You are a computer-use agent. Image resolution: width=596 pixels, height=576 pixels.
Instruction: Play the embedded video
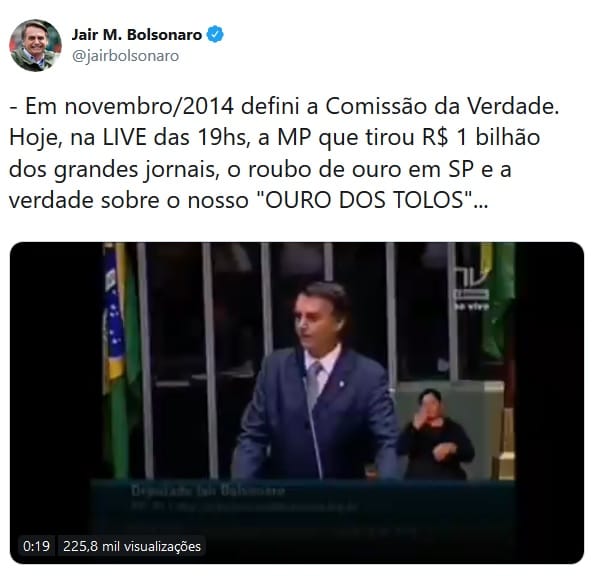pyautogui.click(x=297, y=403)
